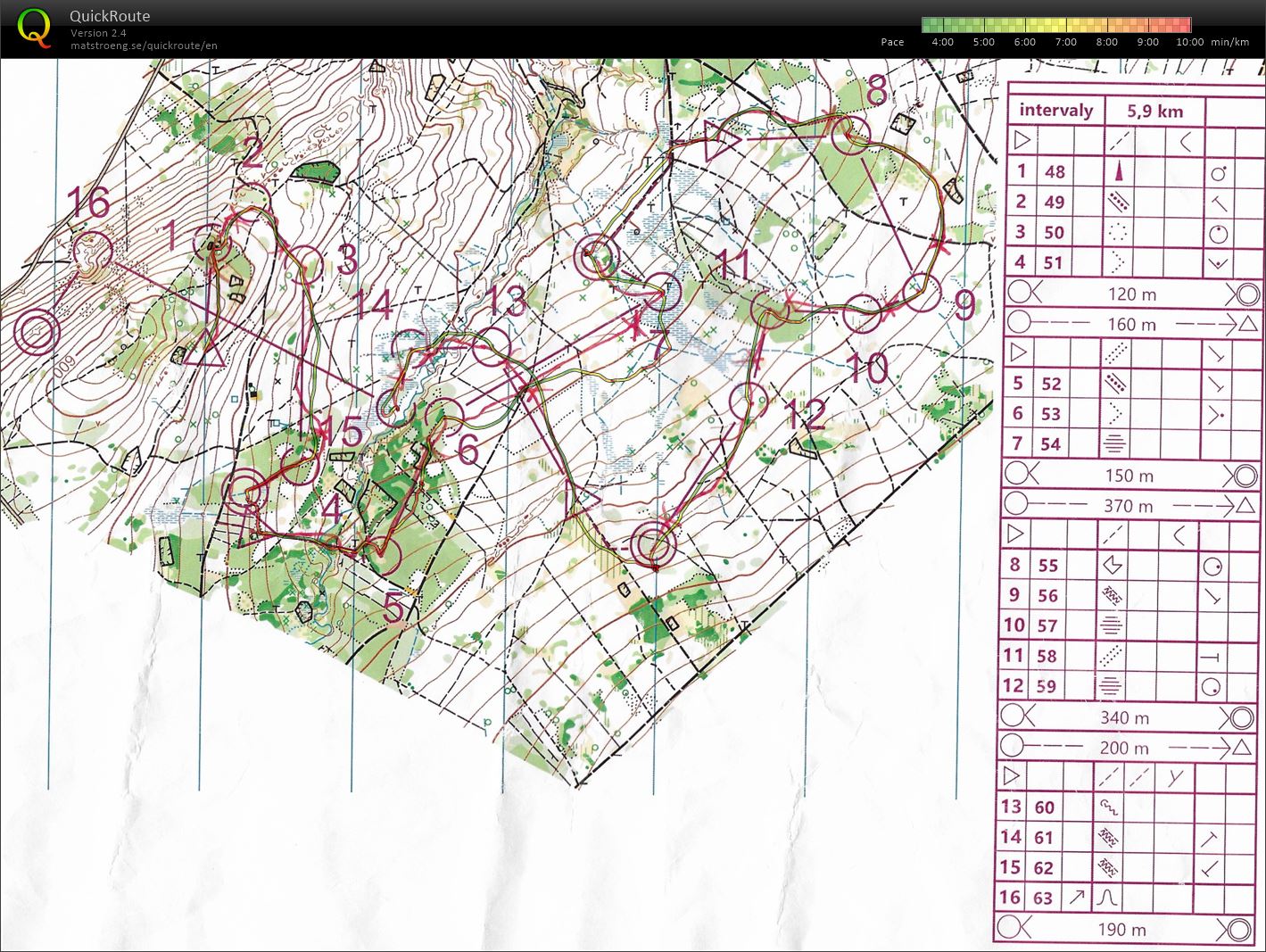This screenshot has height=952, width=1266.
Task: Click the 'Pace' legend label
Action: click(x=892, y=42)
